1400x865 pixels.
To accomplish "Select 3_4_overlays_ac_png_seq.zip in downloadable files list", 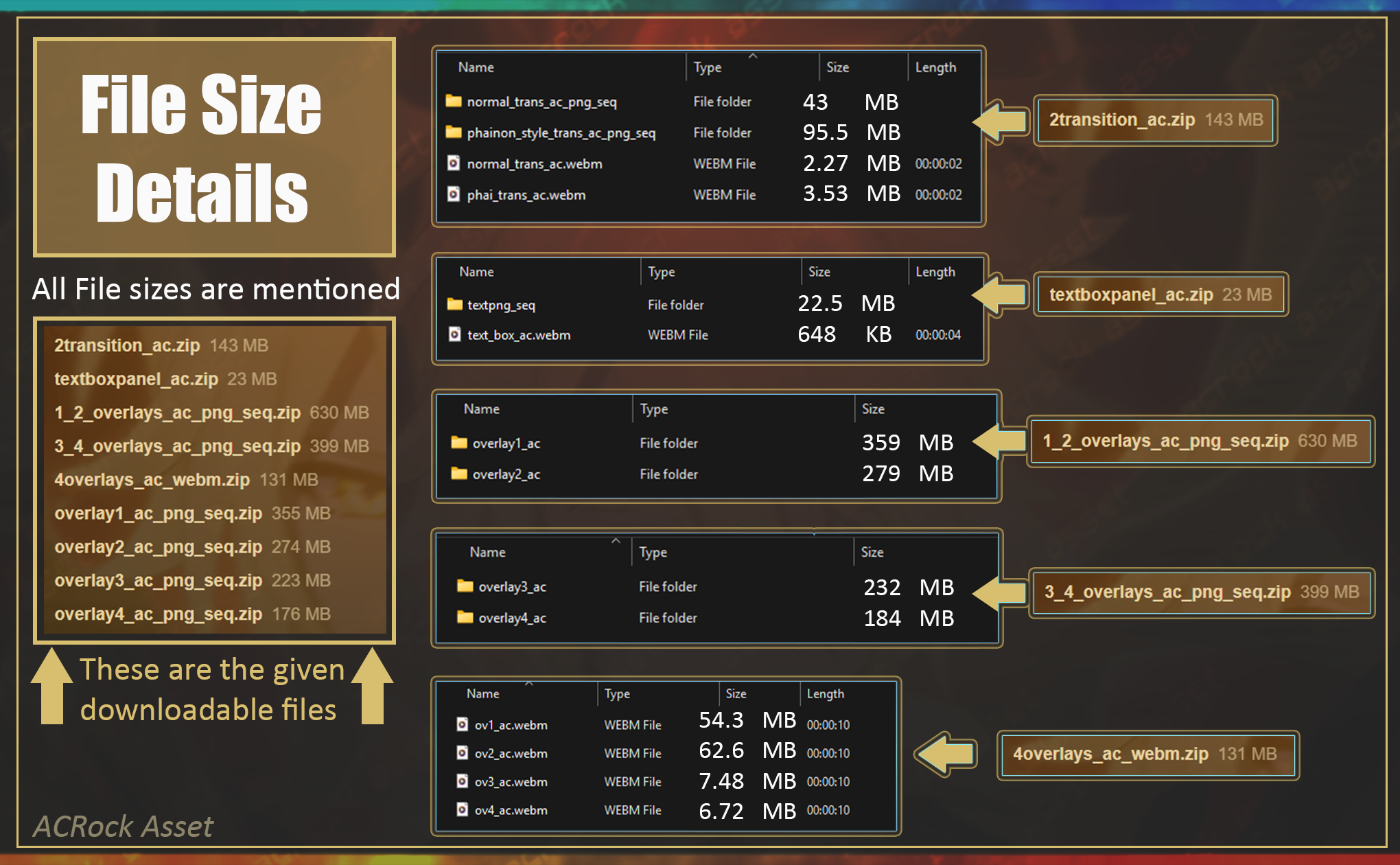I will 211,446.
